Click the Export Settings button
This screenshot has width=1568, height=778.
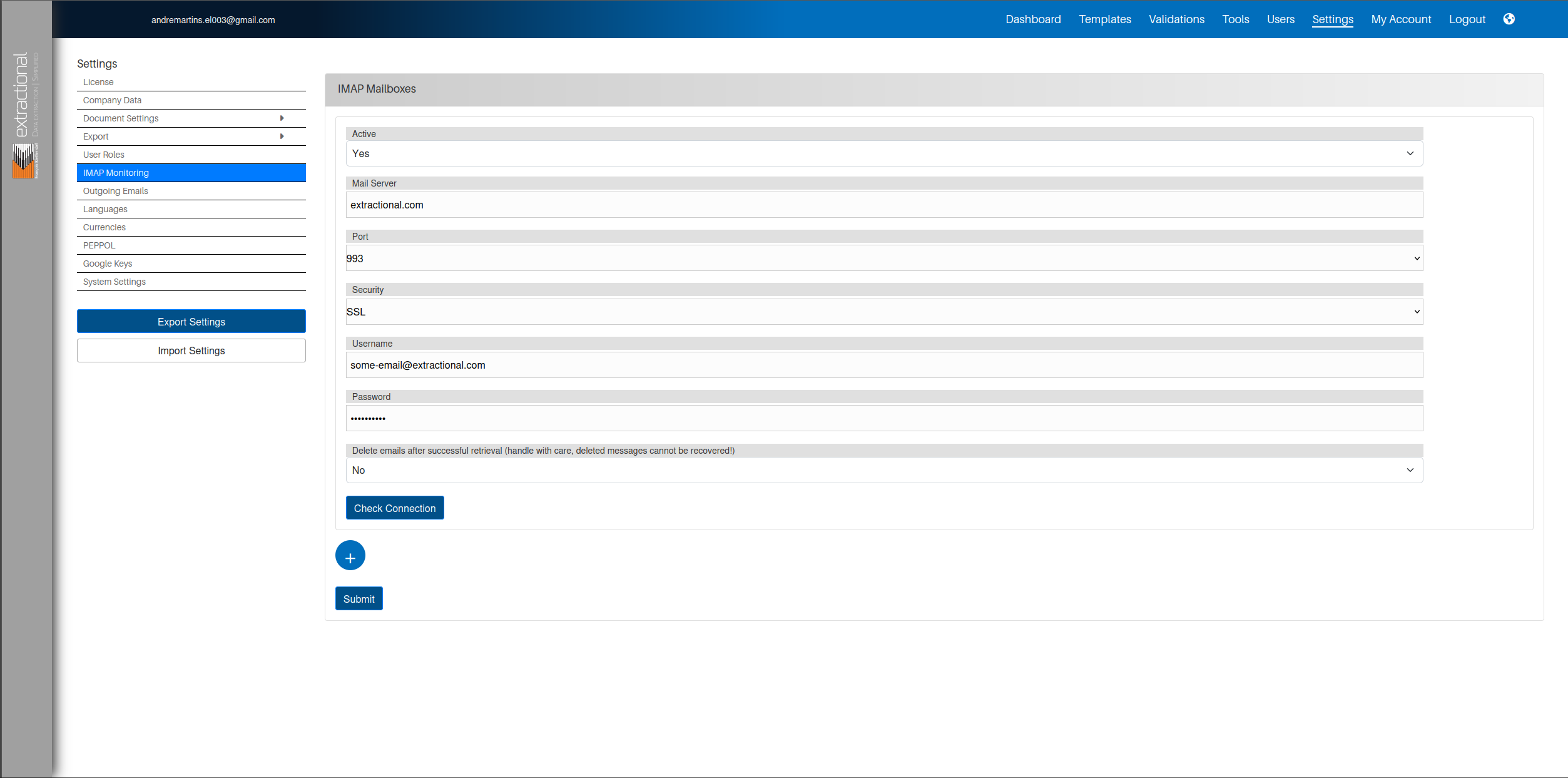(x=191, y=322)
